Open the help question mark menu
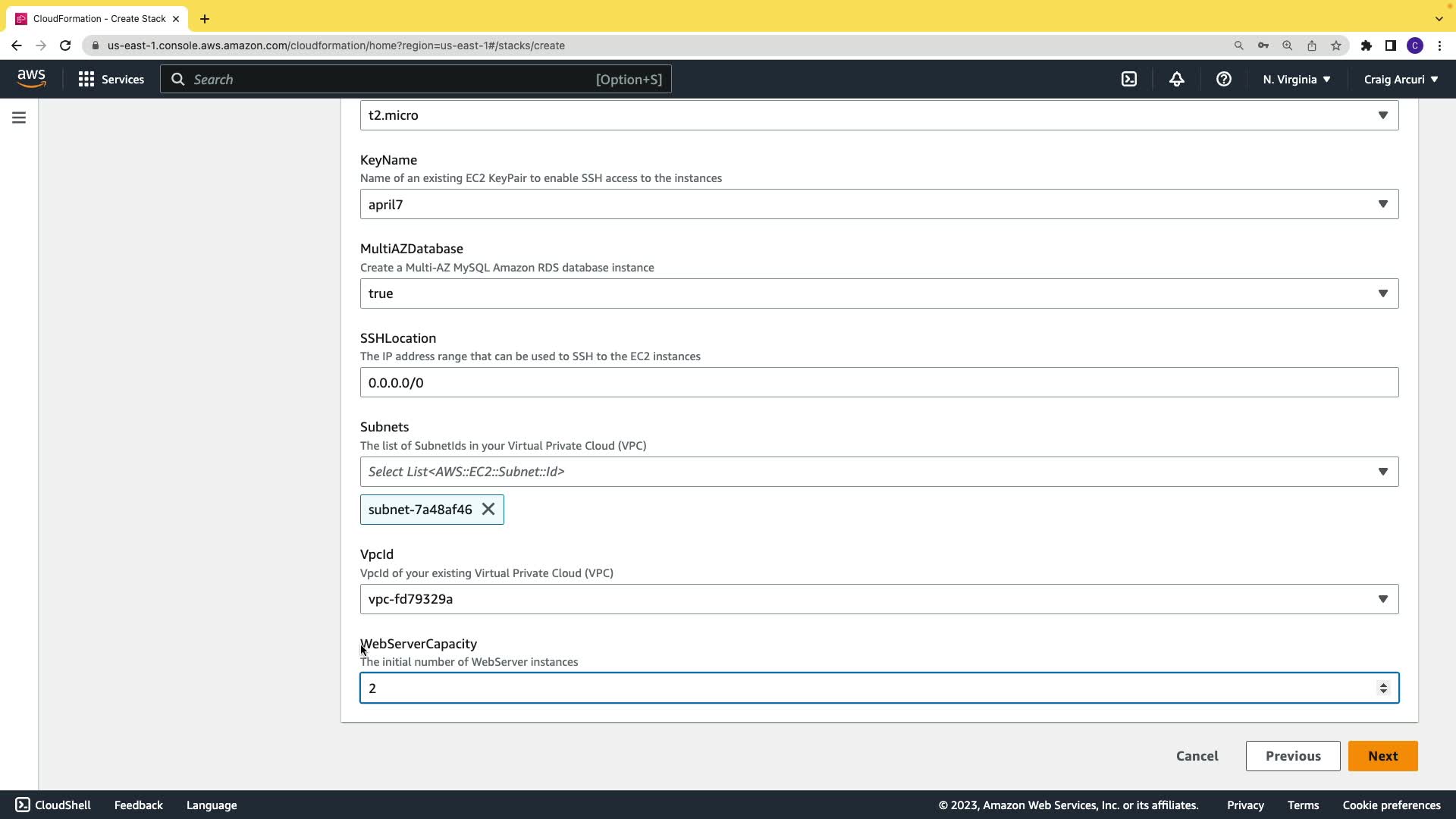The height and width of the screenshot is (819, 1456). (x=1223, y=79)
